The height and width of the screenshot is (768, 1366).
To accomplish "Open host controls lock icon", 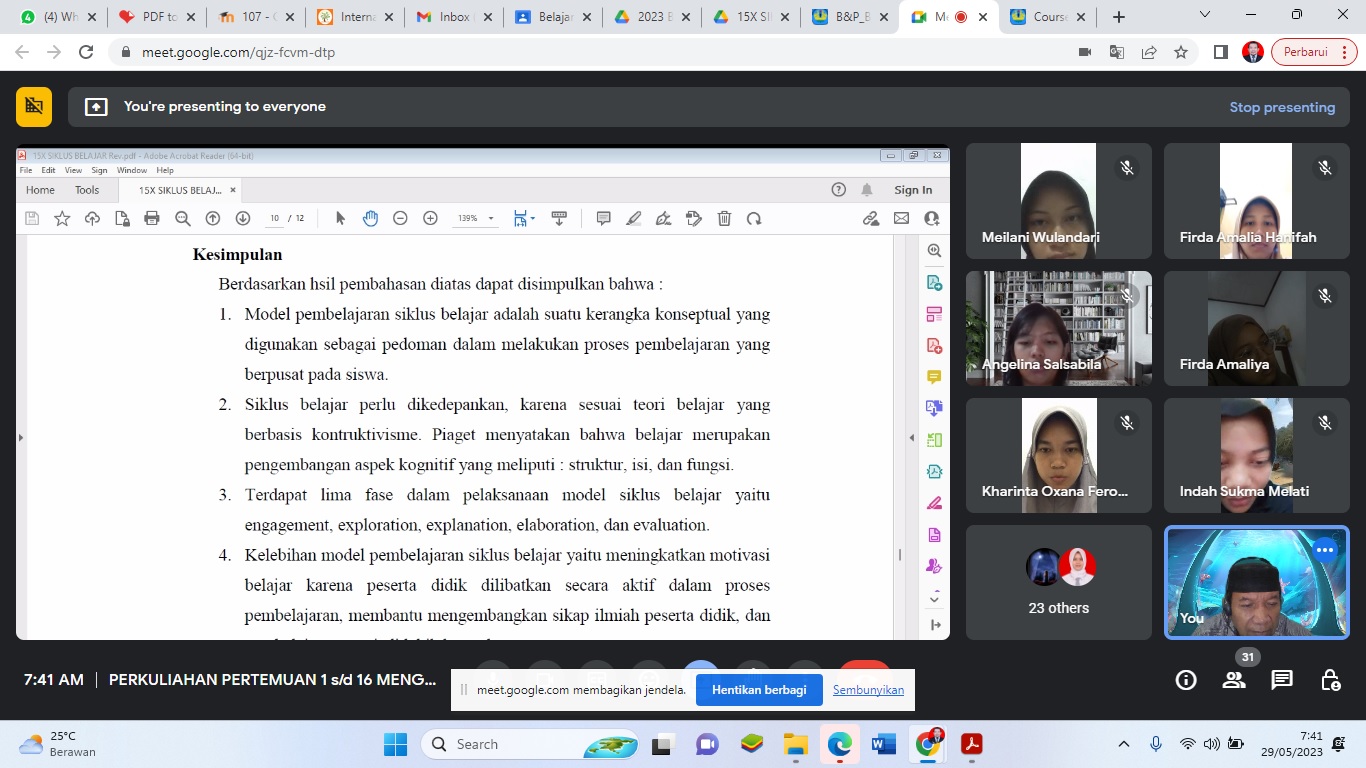I will [x=1330, y=680].
